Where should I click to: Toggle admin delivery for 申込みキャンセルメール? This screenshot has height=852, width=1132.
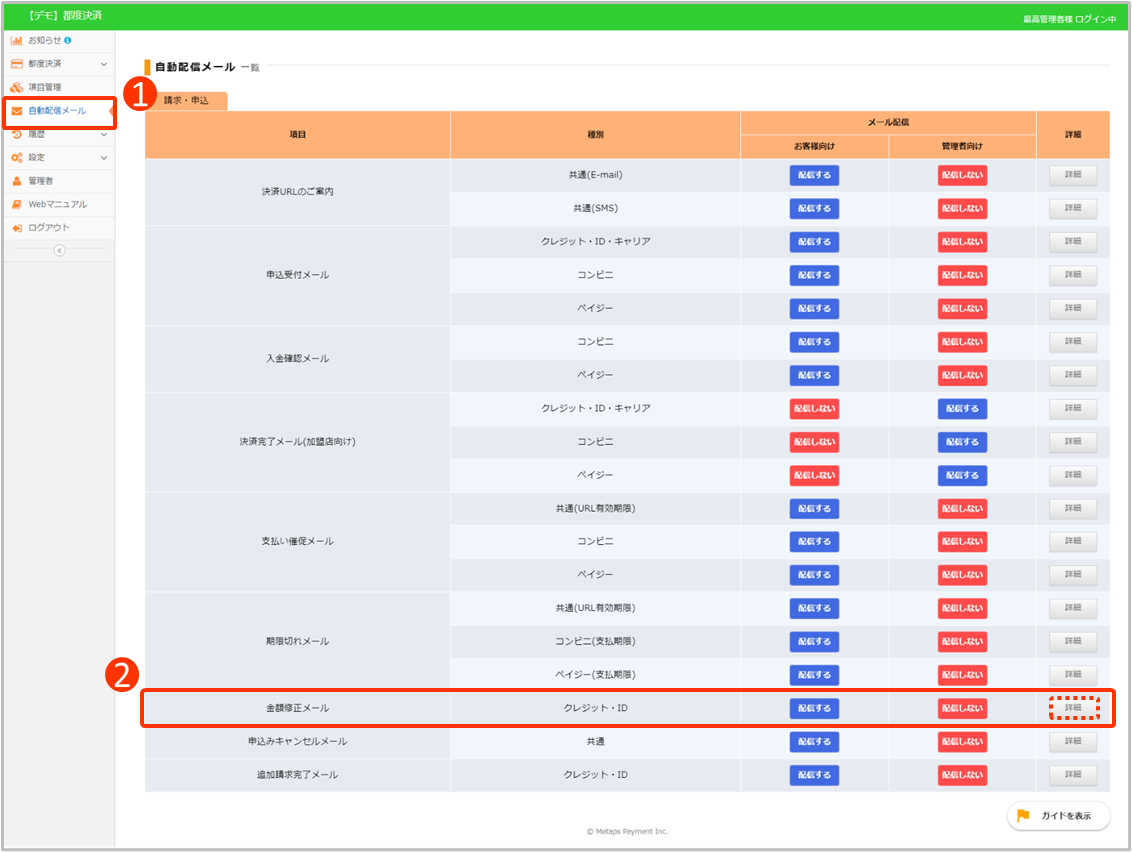(x=962, y=742)
